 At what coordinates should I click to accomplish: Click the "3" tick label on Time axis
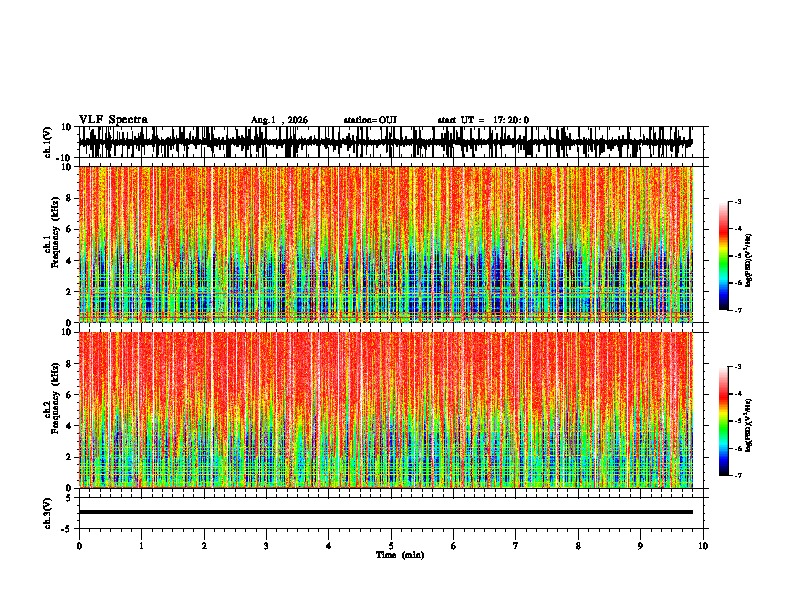pyautogui.click(x=266, y=546)
